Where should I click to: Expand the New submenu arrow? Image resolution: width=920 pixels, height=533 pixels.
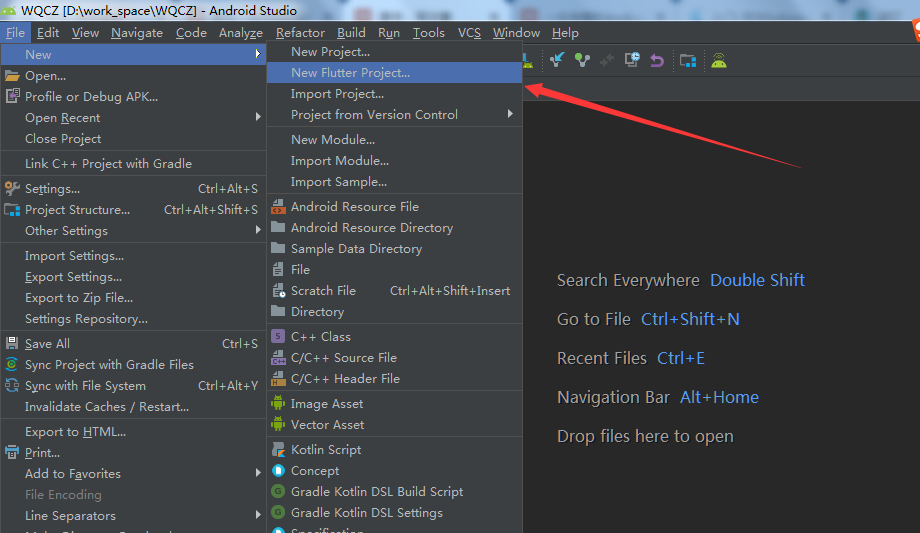point(258,54)
